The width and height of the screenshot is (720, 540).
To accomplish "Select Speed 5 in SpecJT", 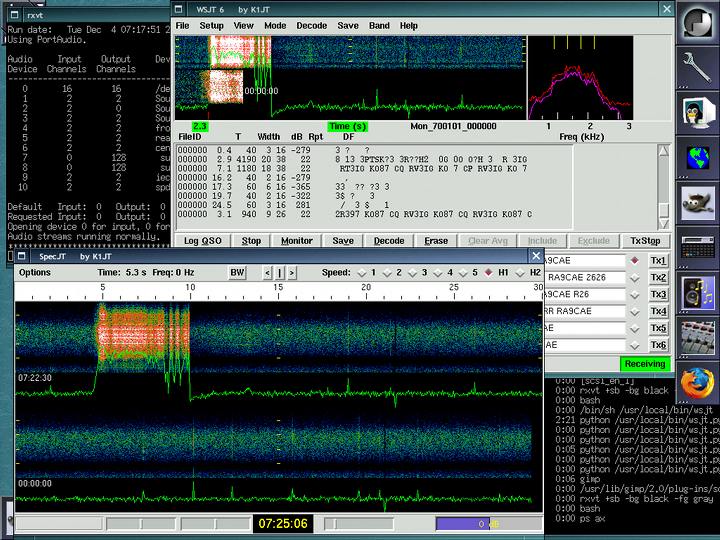I will [463, 273].
